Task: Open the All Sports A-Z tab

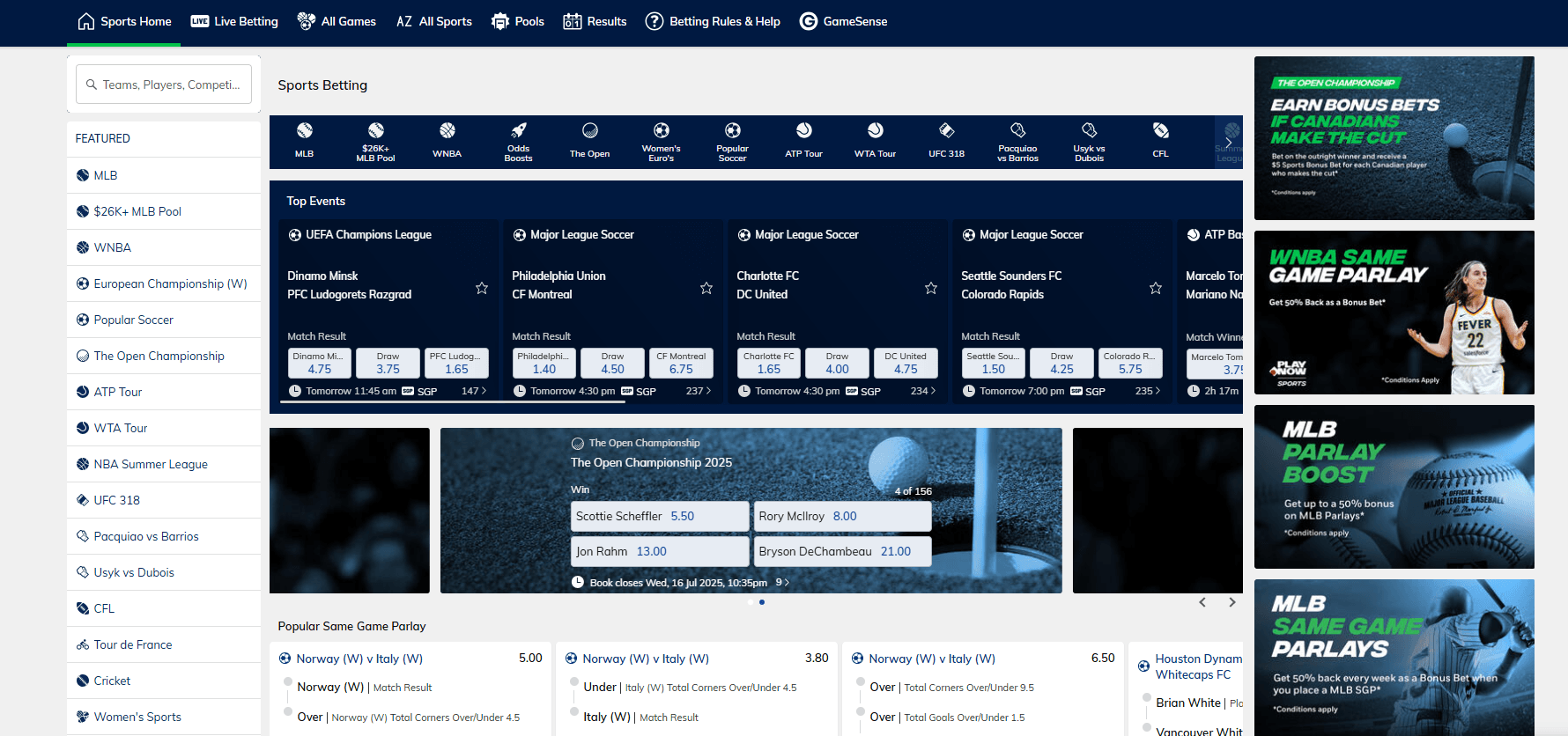Action: [433, 21]
